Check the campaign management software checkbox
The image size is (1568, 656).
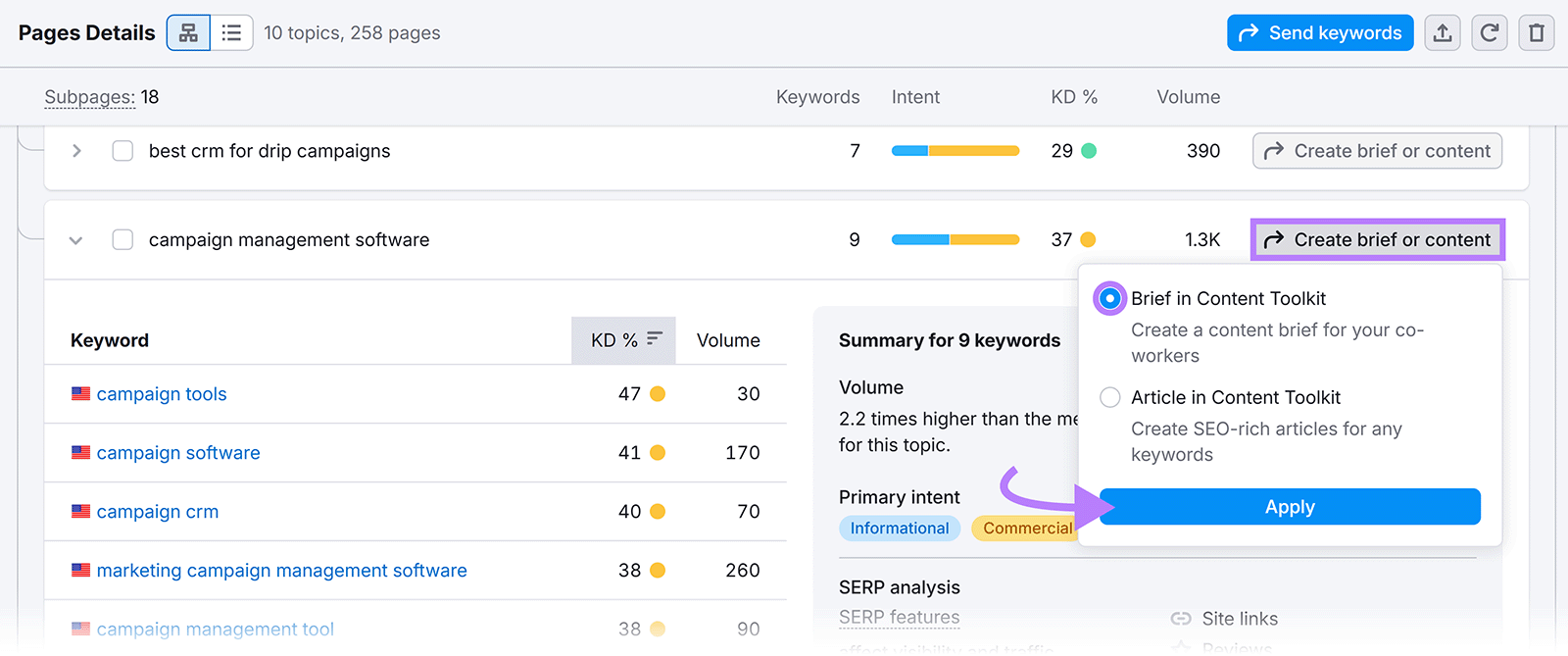coord(122,240)
